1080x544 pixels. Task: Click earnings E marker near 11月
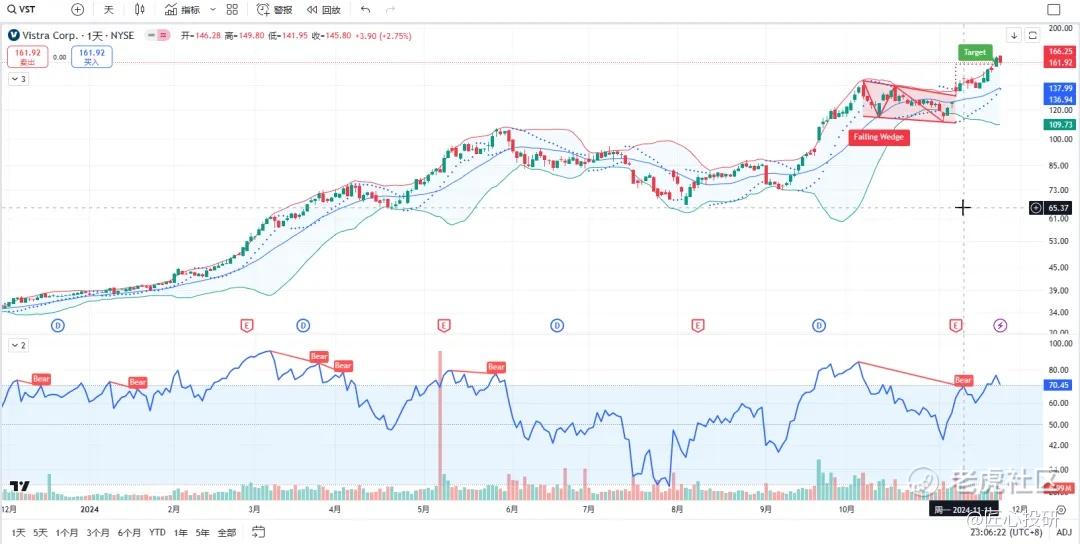pos(955,325)
